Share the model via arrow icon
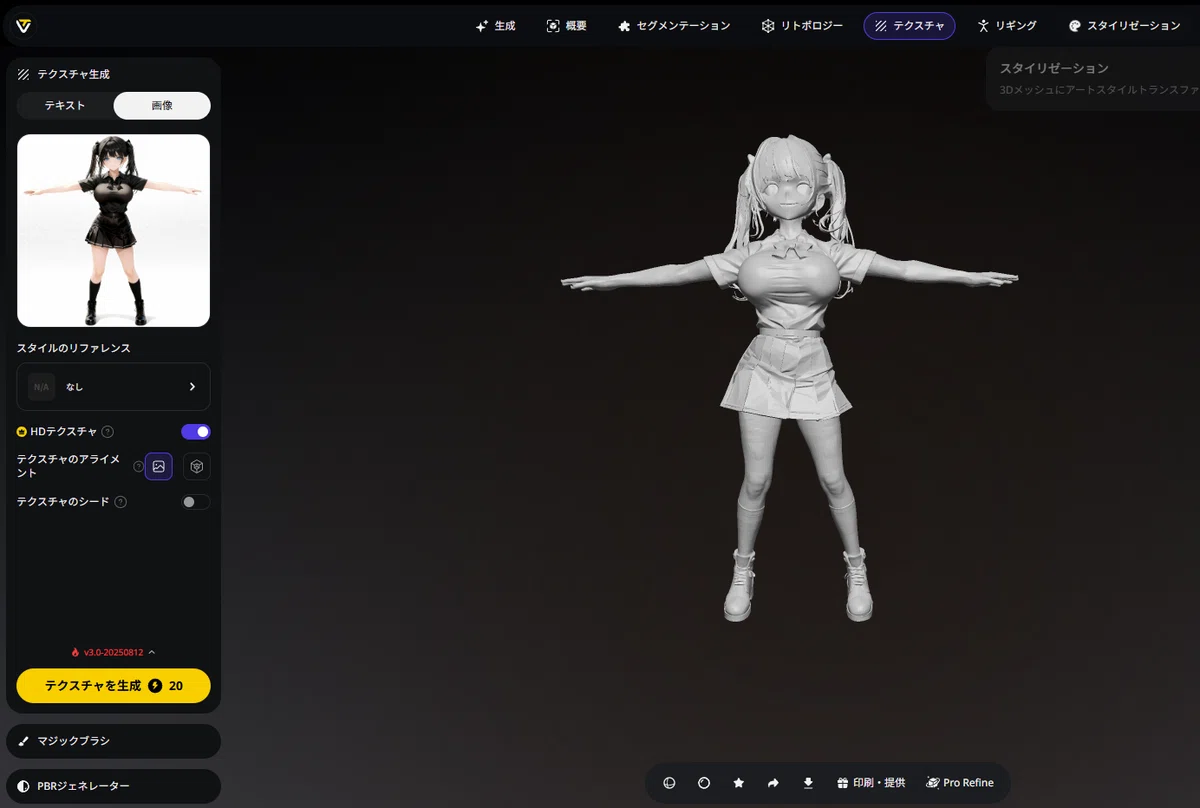1200x808 pixels. tap(773, 783)
